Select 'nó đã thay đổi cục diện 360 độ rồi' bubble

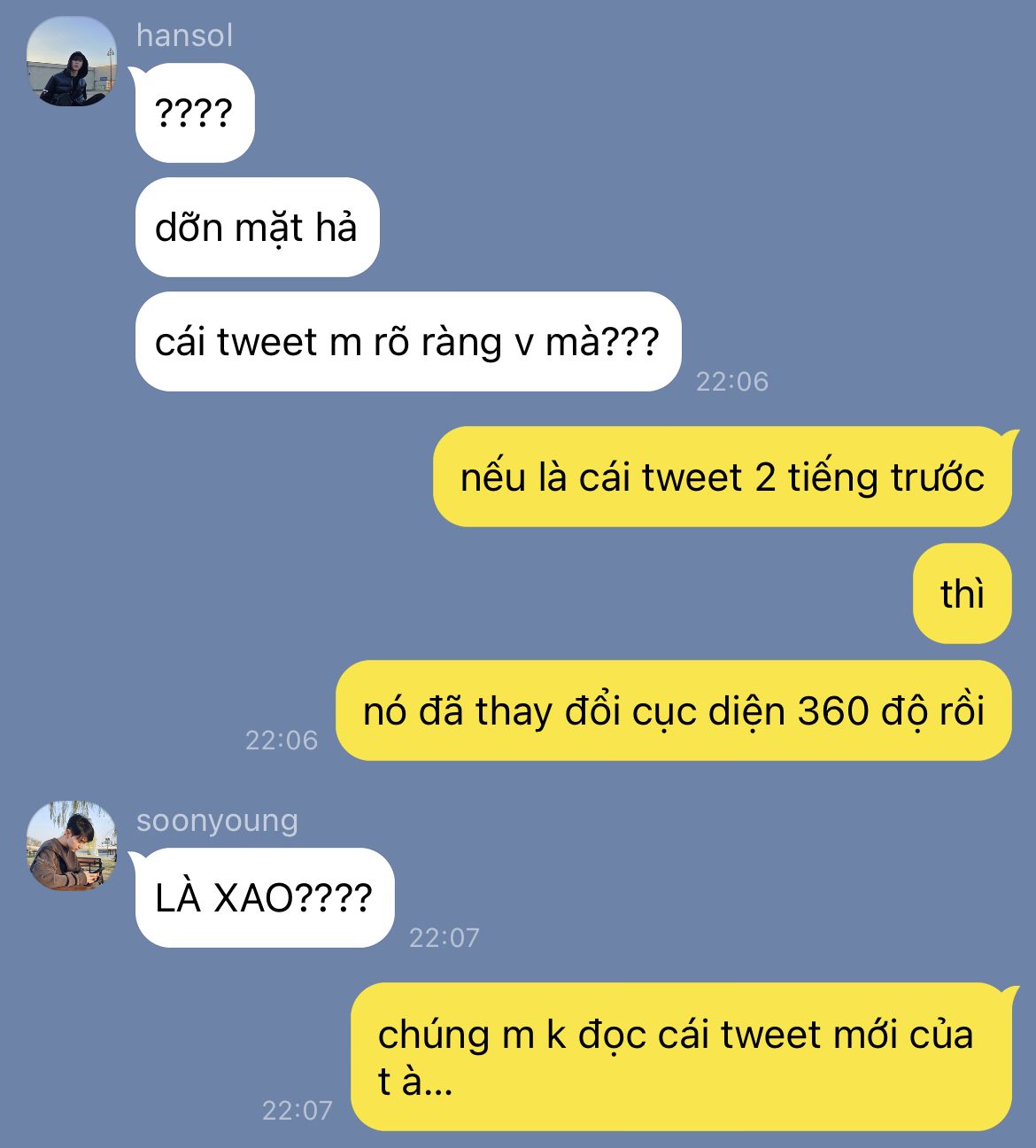click(x=673, y=710)
